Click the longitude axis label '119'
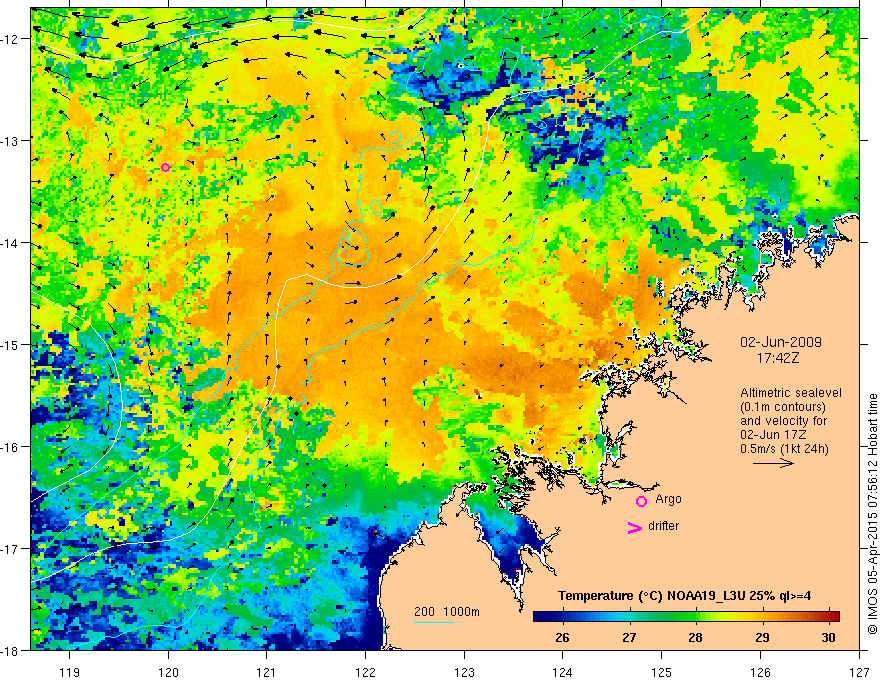The height and width of the screenshot is (680, 880). (x=70, y=672)
